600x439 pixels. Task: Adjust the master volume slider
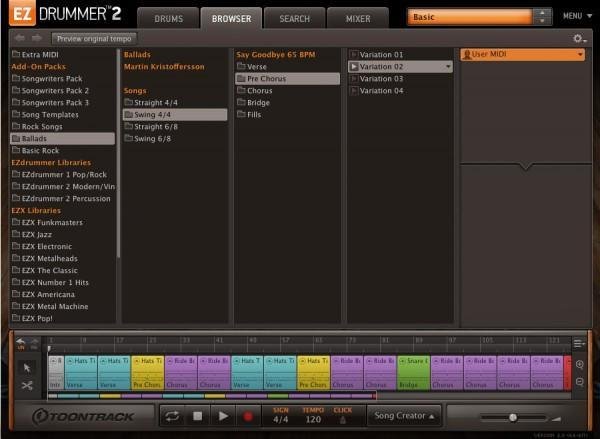[x=513, y=417]
